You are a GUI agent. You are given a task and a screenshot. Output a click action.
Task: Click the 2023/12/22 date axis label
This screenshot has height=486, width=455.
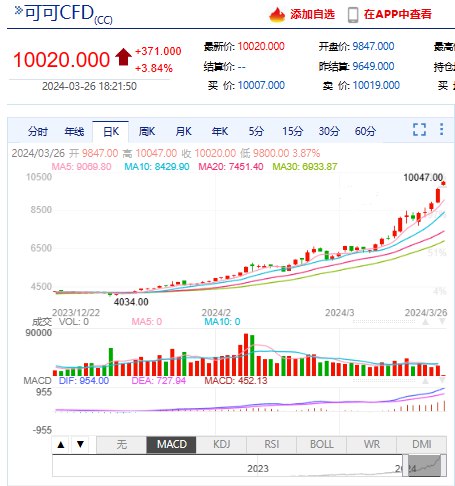76,313
